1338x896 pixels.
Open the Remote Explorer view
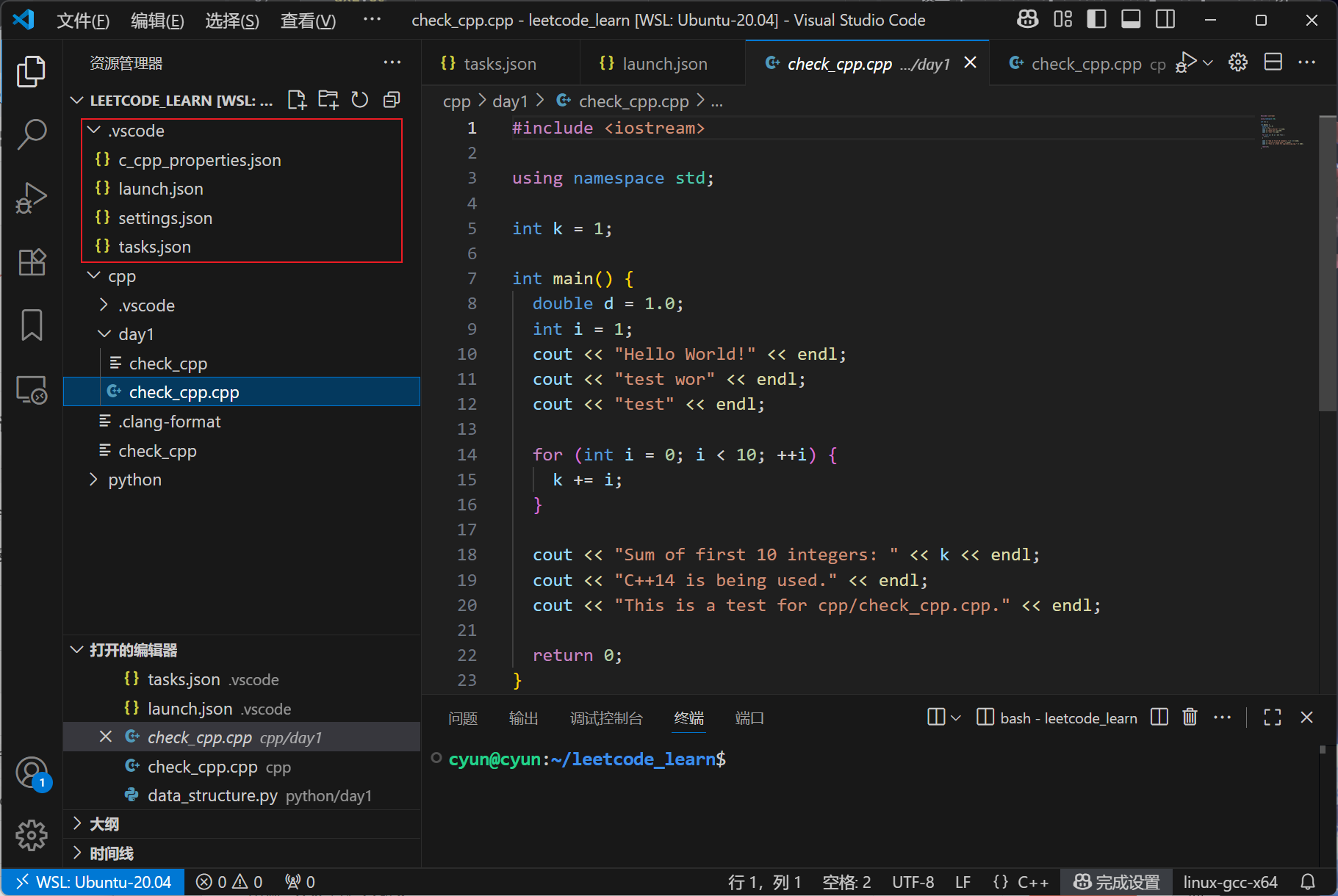pyautogui.click(x=31, y=389)
